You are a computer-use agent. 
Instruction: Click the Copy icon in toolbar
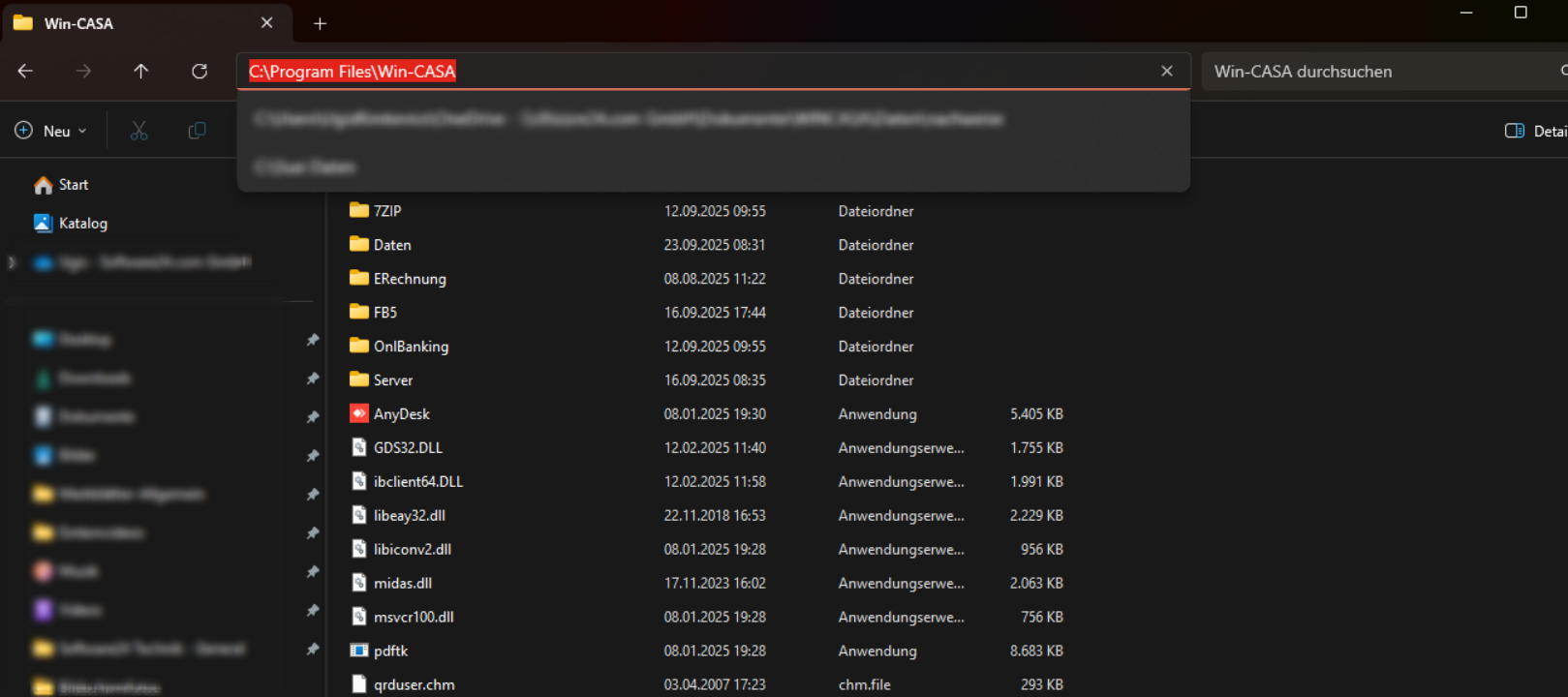click(x=197, y=131)
